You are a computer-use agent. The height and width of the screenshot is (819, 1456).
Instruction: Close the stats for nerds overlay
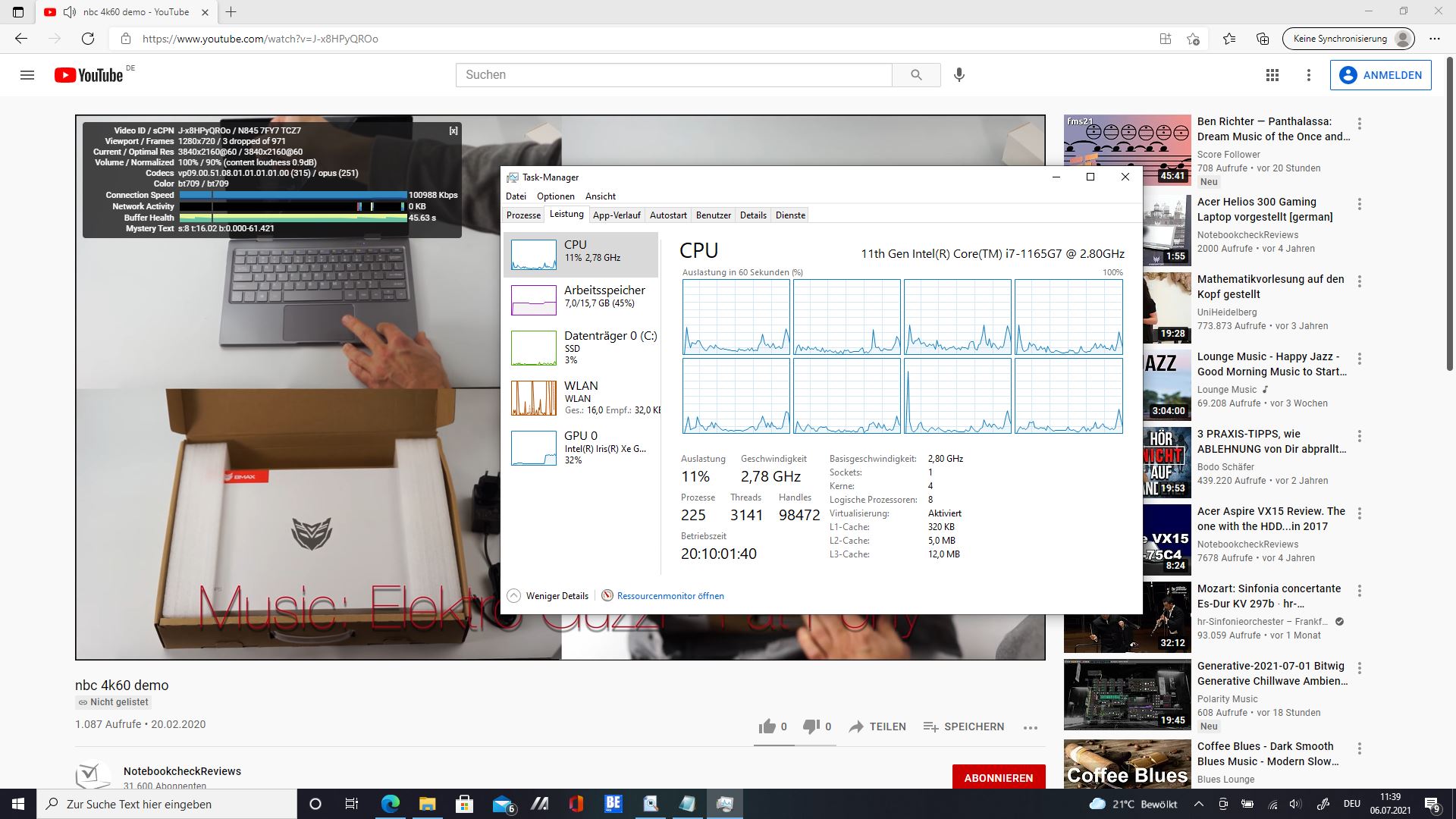pyautogui.click(x=453, y=130)
